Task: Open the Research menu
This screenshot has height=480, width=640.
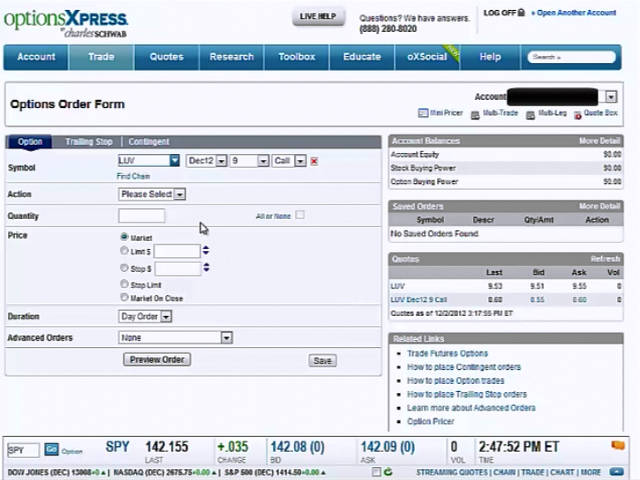Action: click(231, 57)
